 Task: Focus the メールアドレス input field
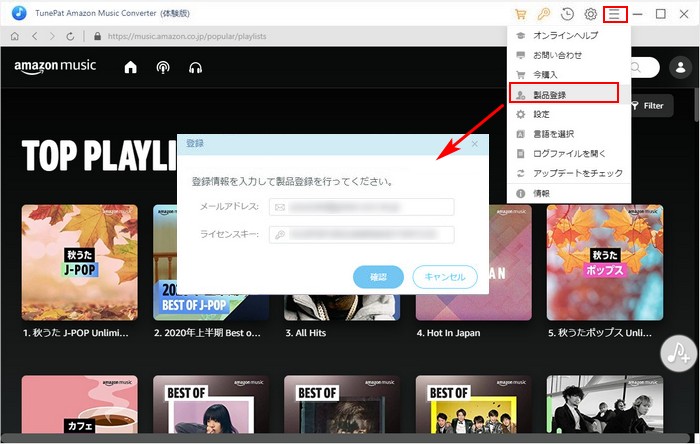pyautogui.click(x=362, y=207)
